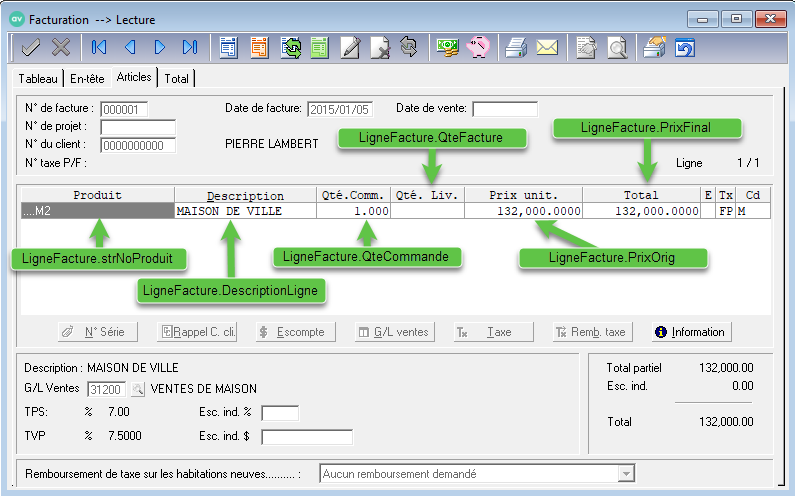
Task: Jump to the last record
Action: [x=189, y=47]
